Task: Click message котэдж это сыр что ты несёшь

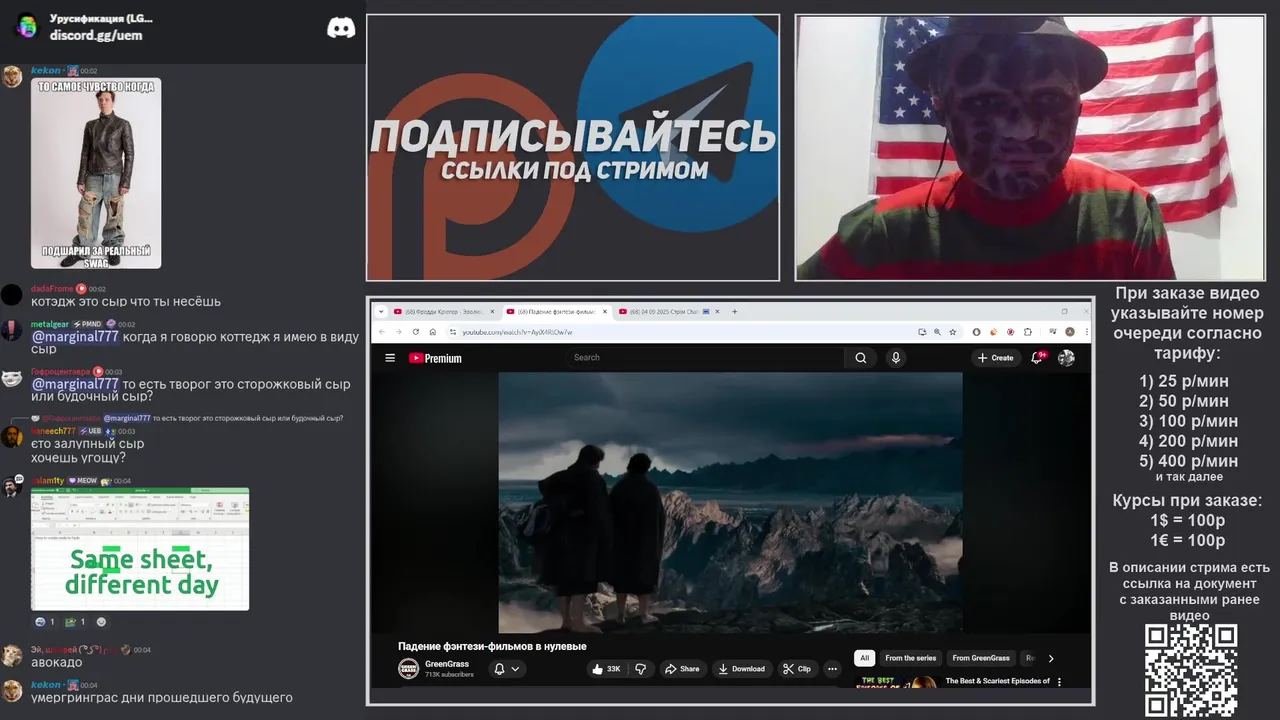Action: 126,301
